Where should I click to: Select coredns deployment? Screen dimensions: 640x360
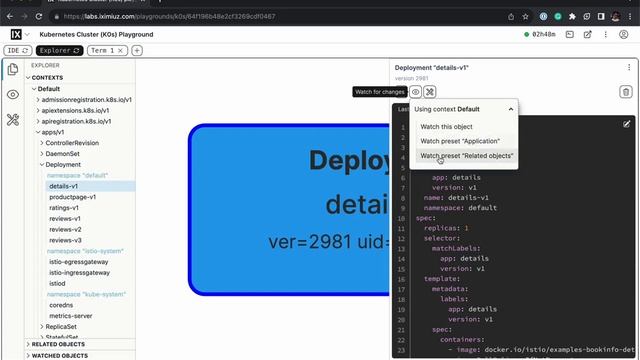61,305
